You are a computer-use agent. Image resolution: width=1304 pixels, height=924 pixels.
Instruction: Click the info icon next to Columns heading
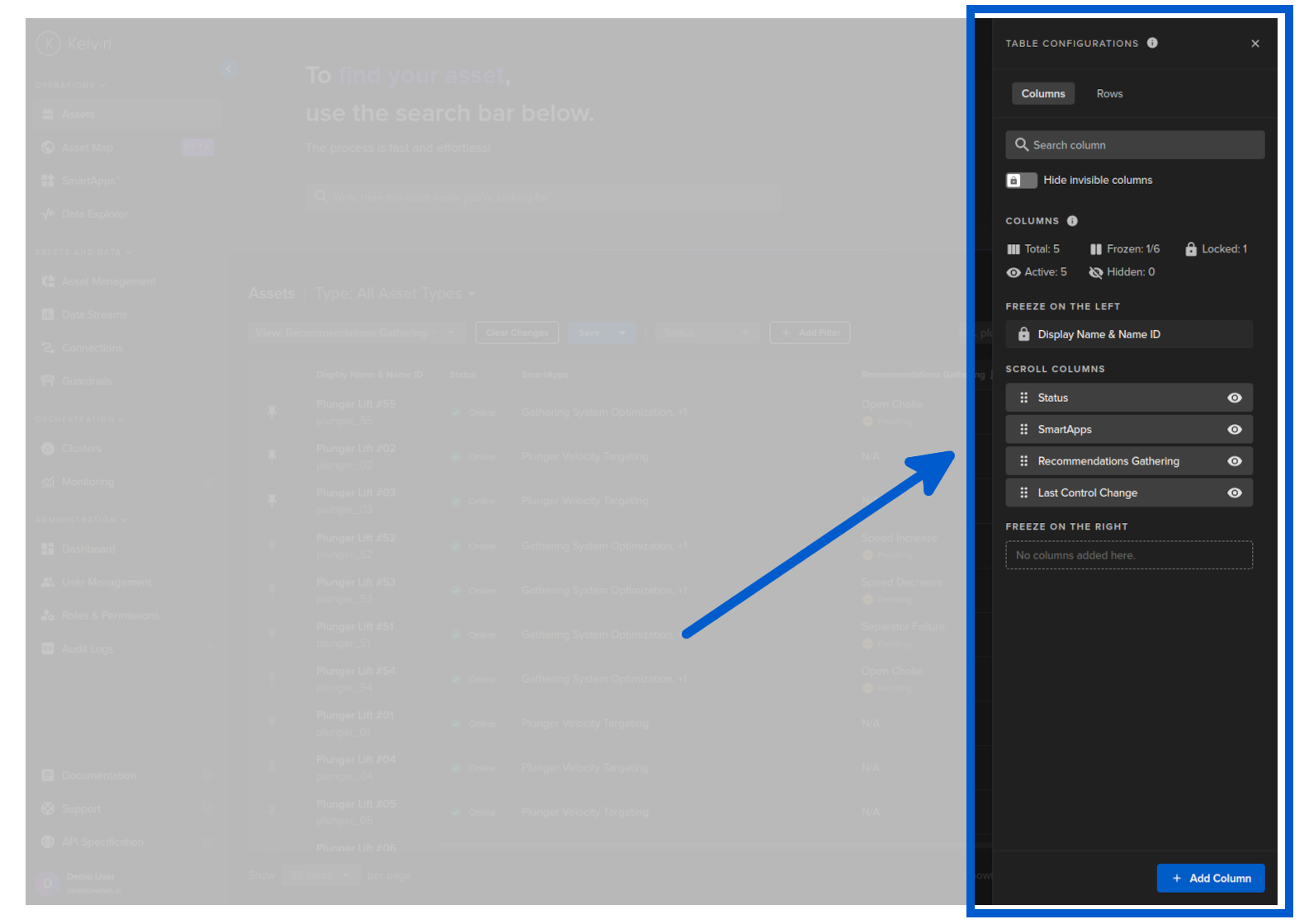[x=1072, y=221]
